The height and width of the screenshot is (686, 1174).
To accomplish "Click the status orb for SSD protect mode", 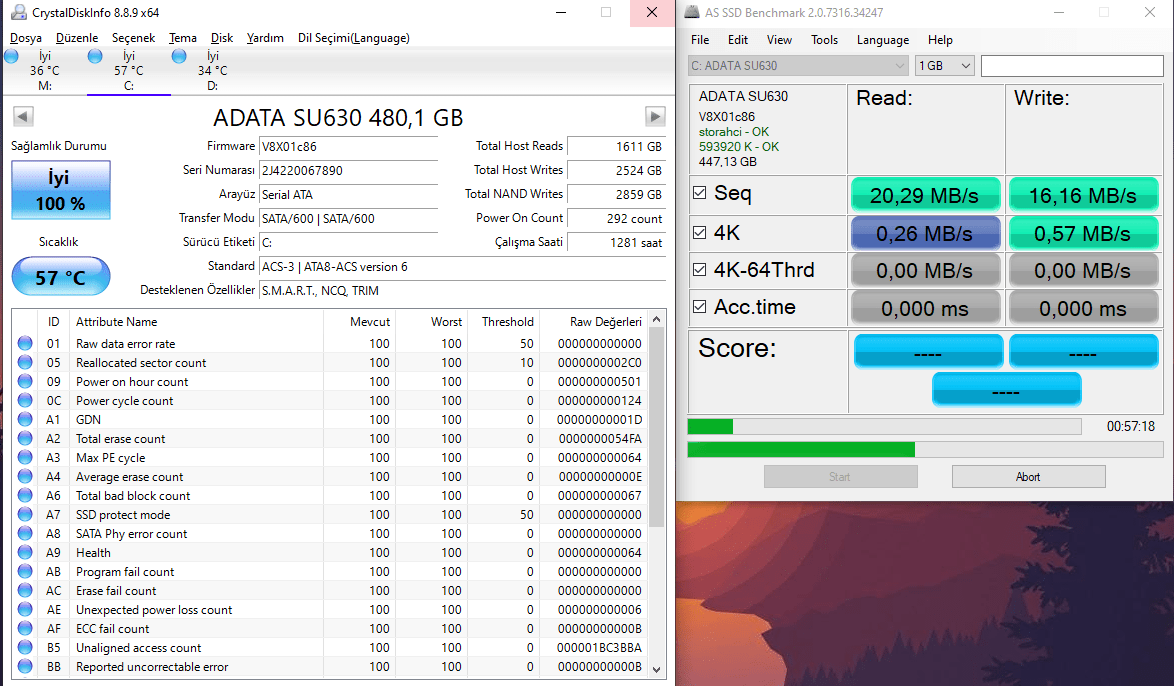I will coord(25,514).
